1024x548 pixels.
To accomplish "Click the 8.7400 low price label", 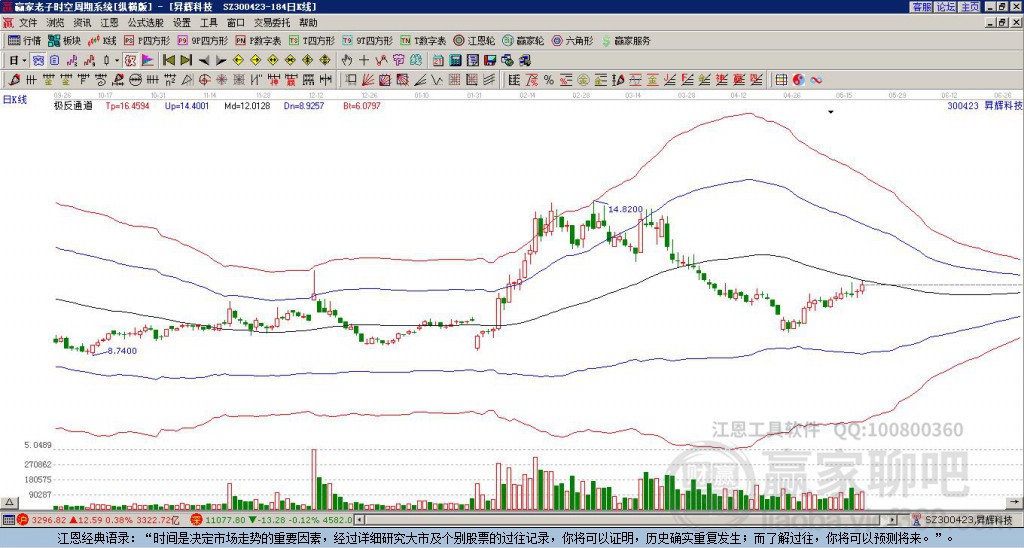I will (x=122, y=351).
